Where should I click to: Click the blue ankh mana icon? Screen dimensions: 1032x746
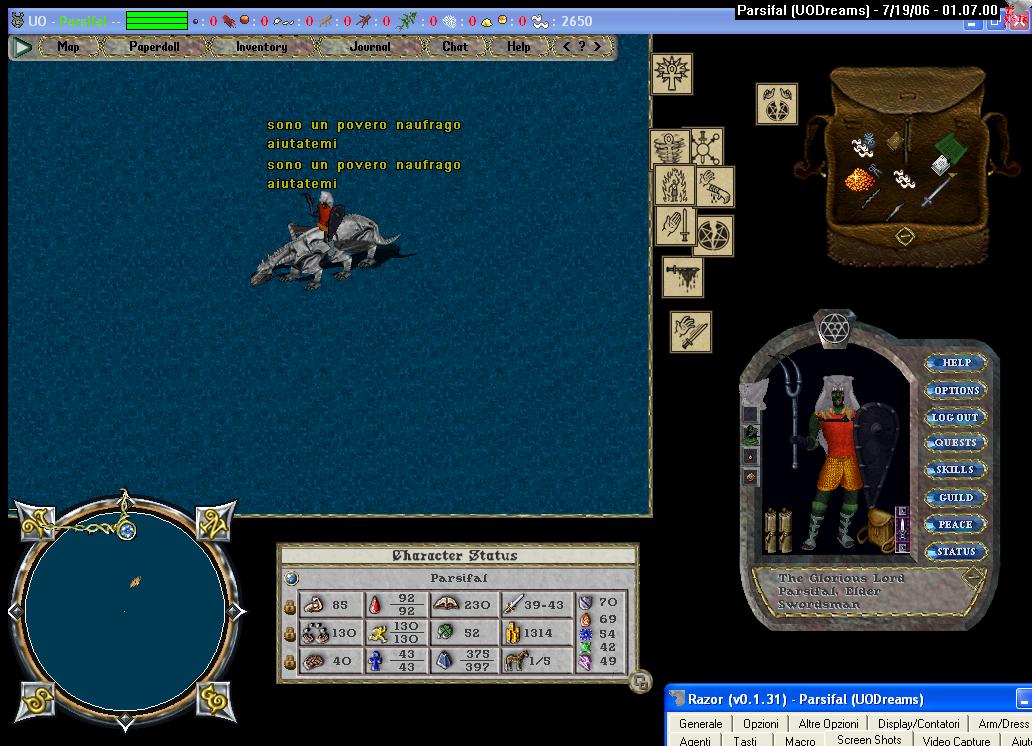tap(375, 661)
